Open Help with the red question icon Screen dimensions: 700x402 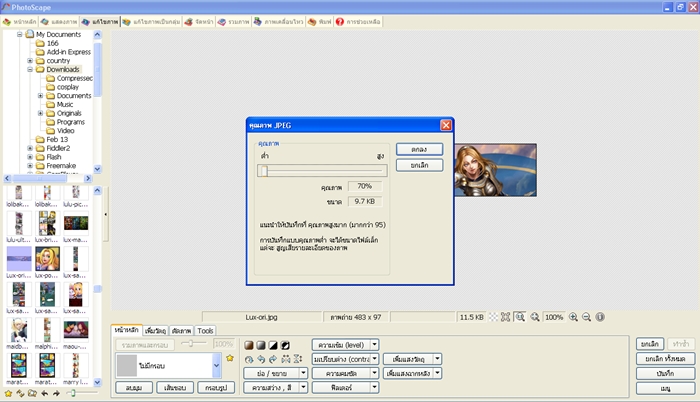(340, 21)
